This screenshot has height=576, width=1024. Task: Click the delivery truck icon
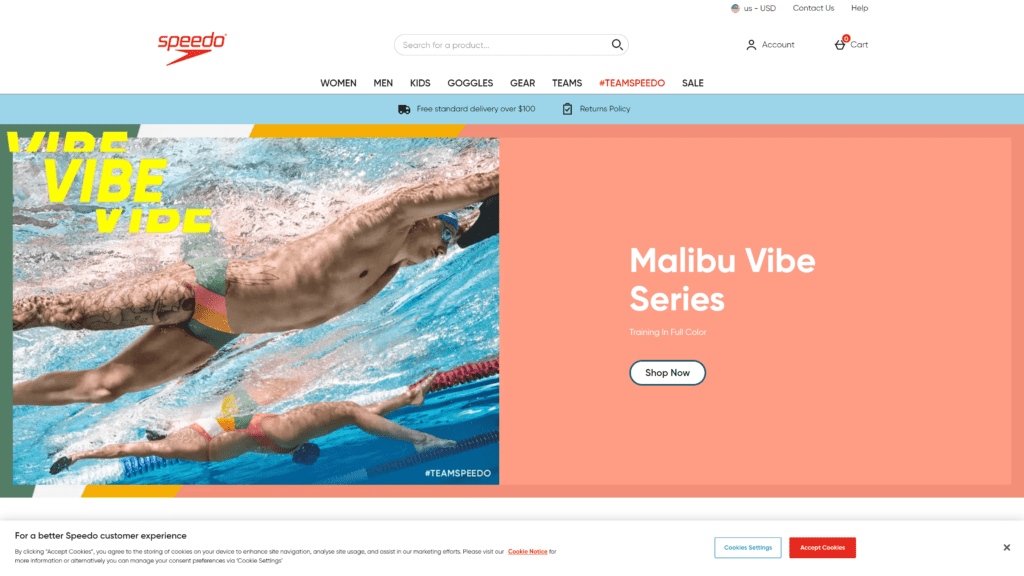coord(404,109)
